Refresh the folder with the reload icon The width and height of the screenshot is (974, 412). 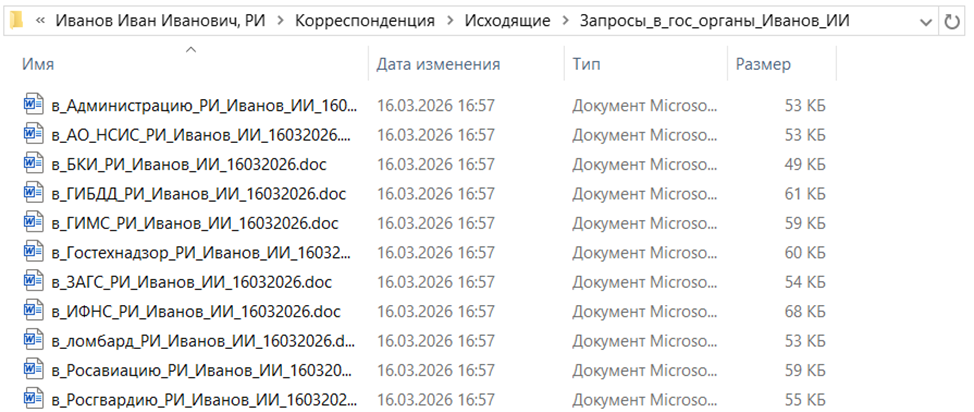tap(950, 20)
